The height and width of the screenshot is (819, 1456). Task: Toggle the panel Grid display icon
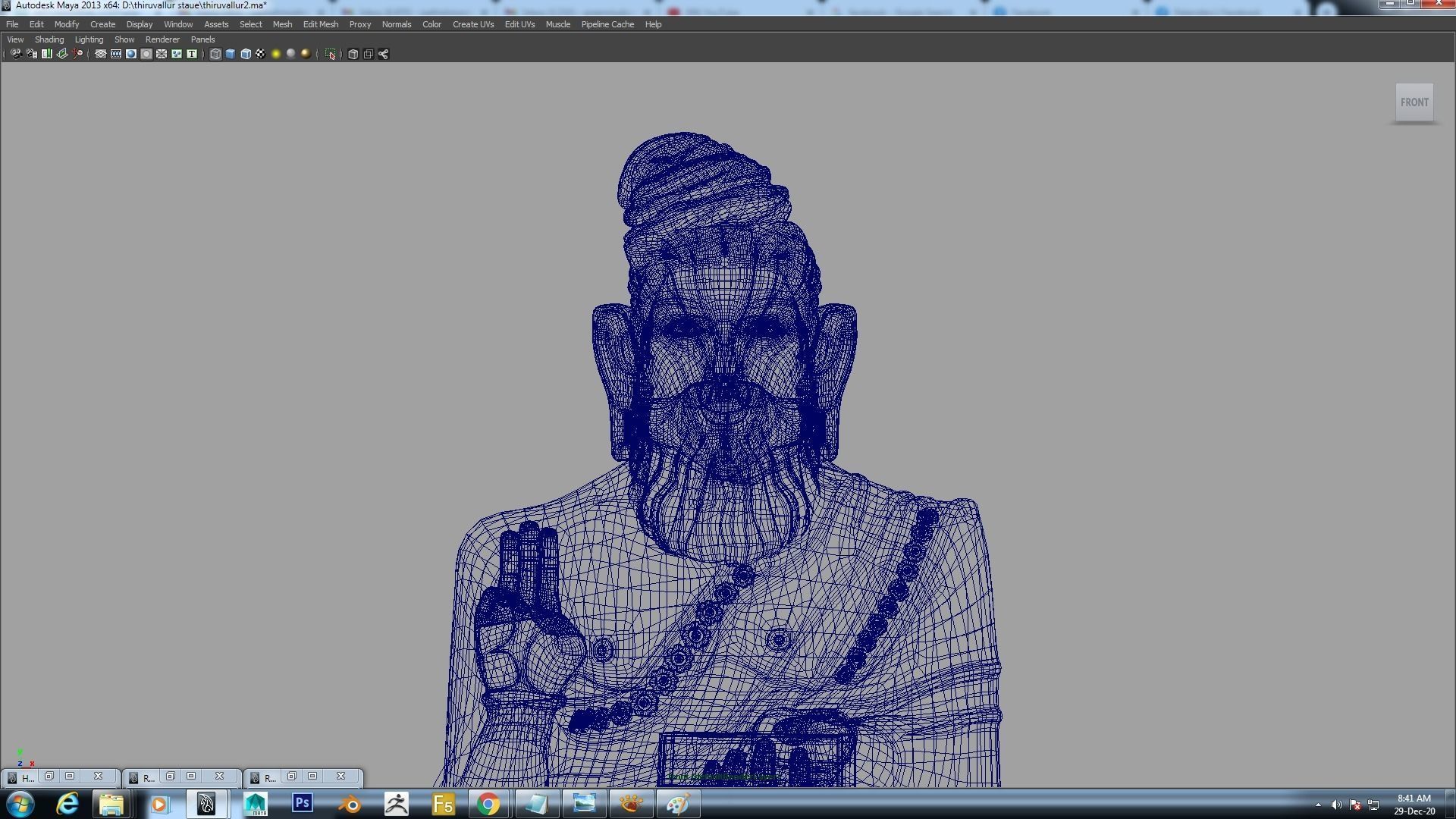(x=101, y=54)
